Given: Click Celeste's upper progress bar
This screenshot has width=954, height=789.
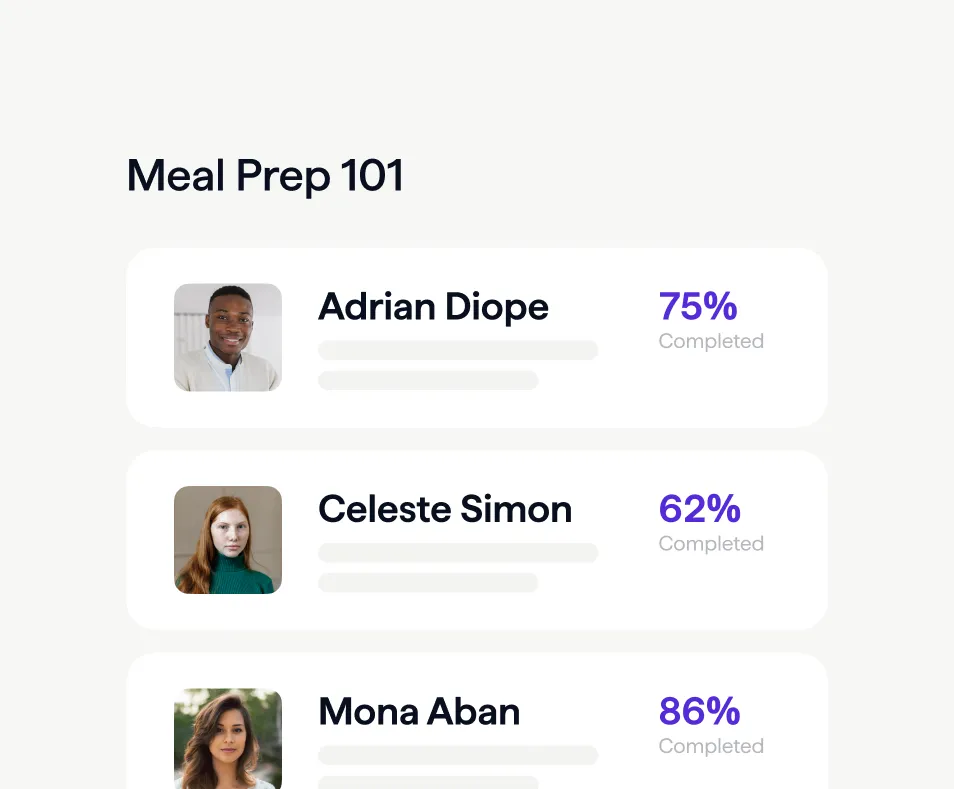Looking at the screenshot, I should coord(457,552).
